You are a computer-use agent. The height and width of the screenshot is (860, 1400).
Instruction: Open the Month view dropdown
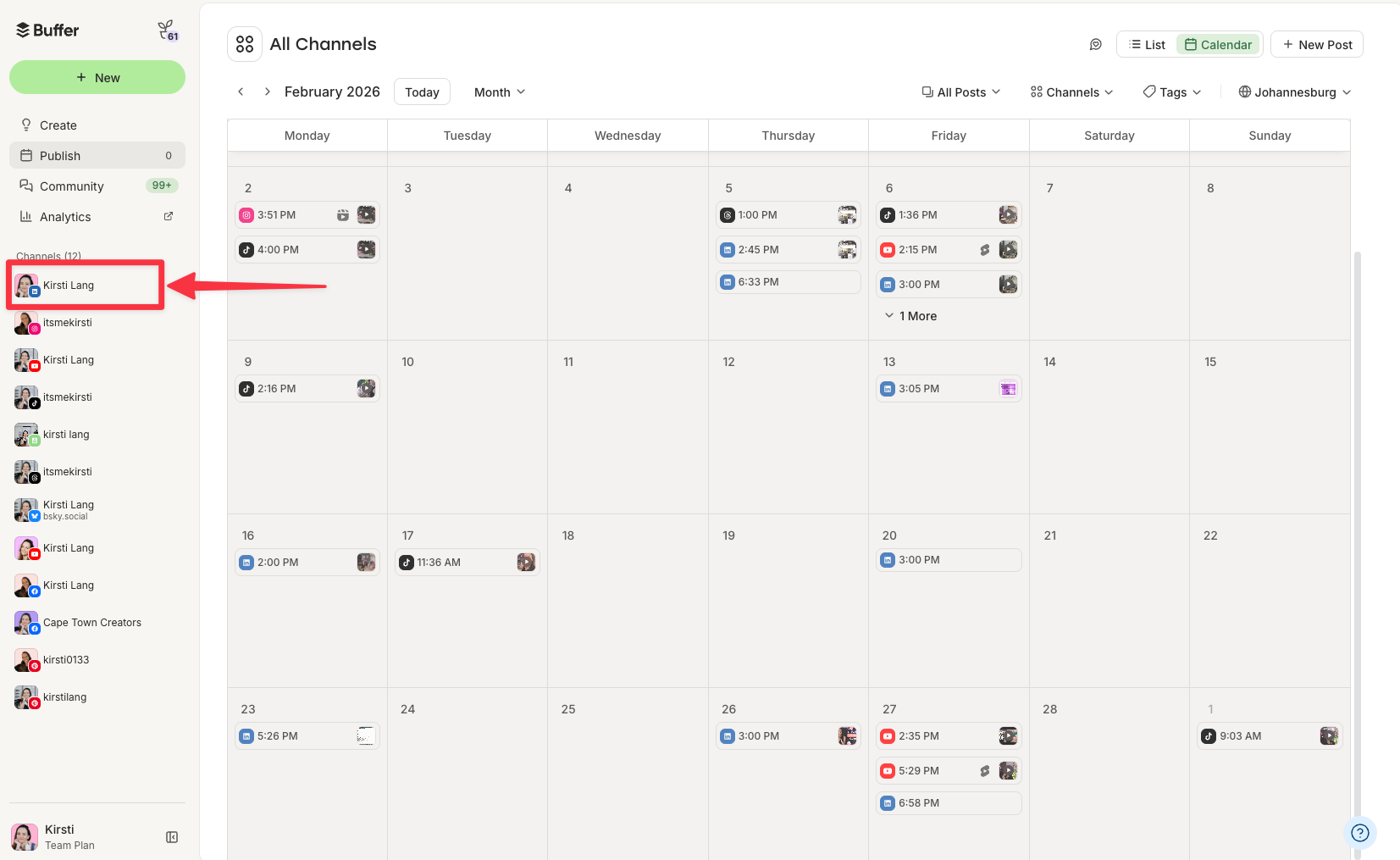499,92
